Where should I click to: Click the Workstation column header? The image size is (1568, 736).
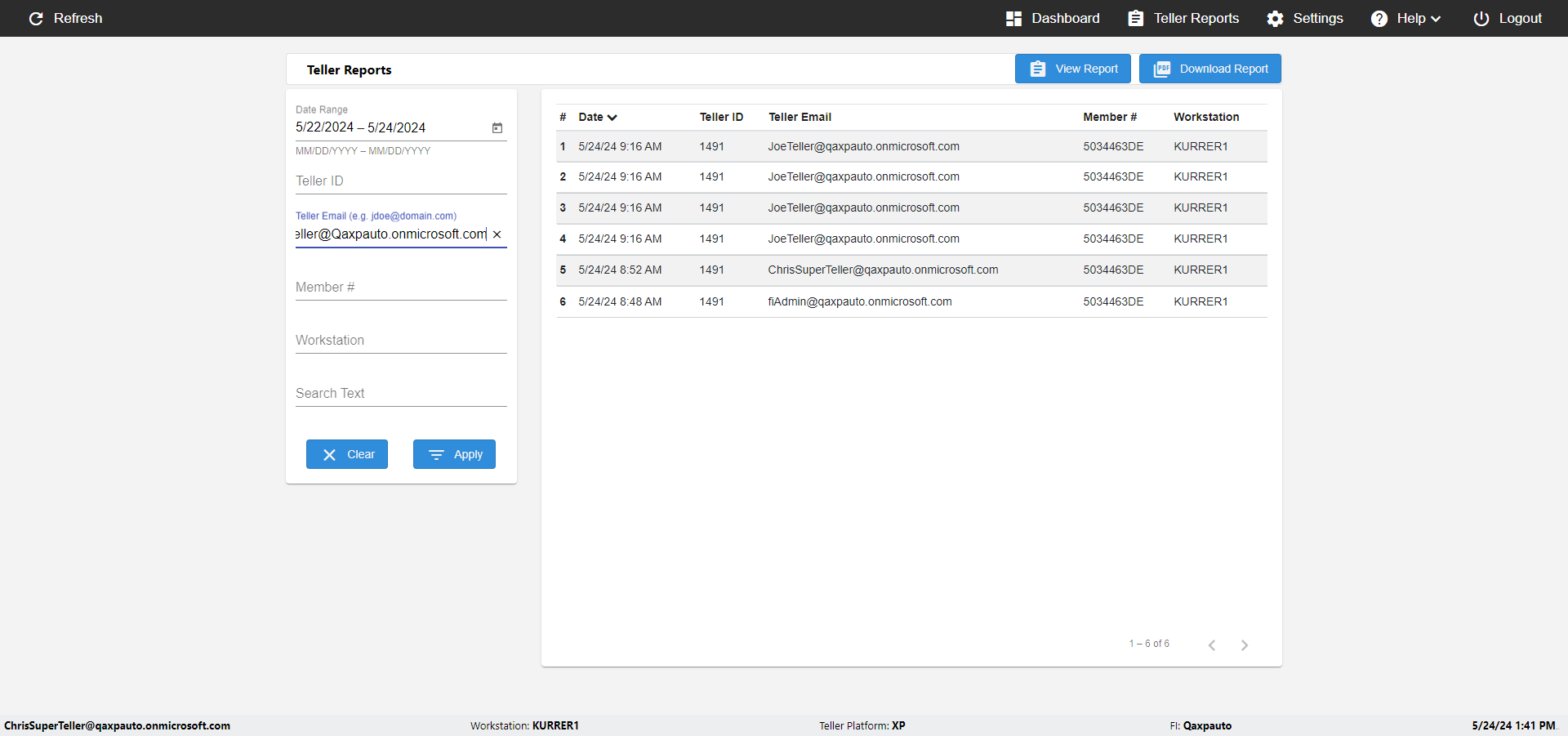coord(1206,117)
